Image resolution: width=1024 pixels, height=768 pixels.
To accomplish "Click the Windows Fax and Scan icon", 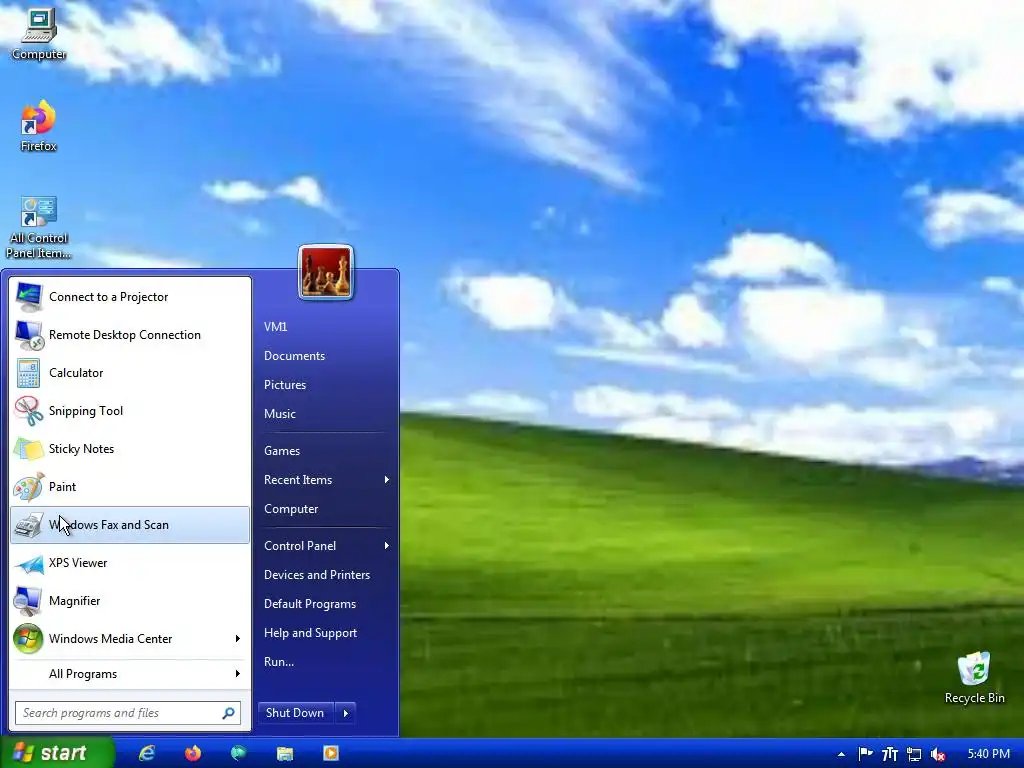I will point(28,525).
